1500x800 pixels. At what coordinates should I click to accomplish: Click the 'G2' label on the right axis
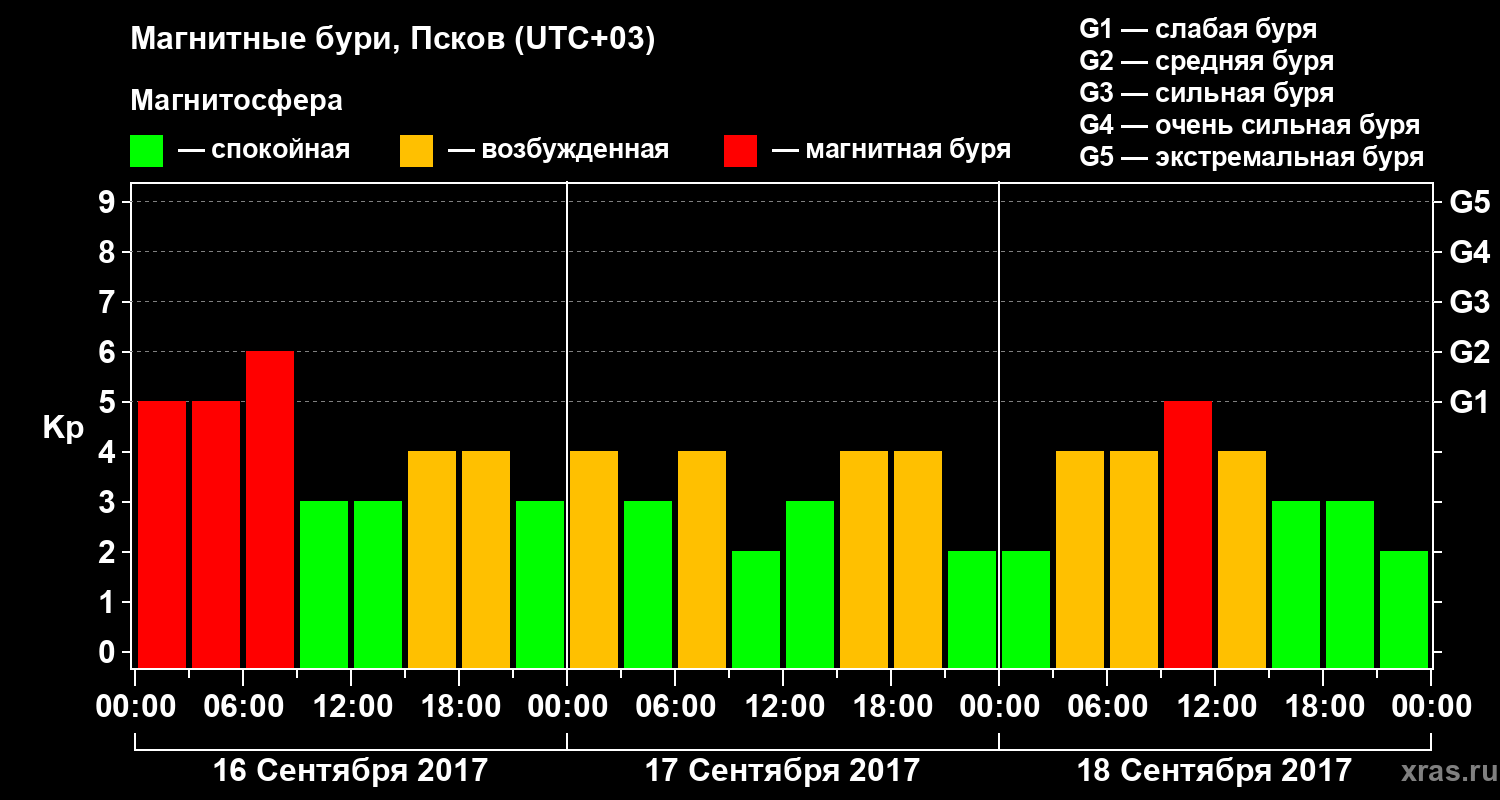tap(1469, 353)
